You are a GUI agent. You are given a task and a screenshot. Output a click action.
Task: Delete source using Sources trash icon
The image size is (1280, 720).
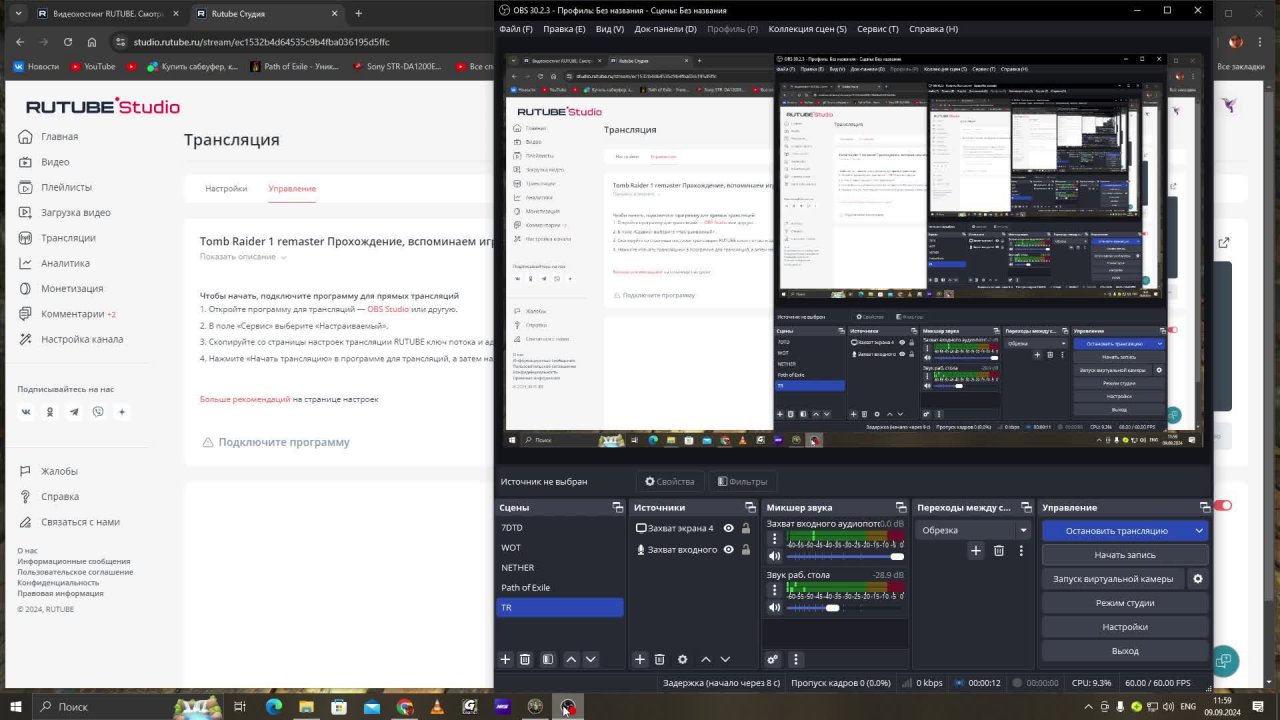(659, 659)
